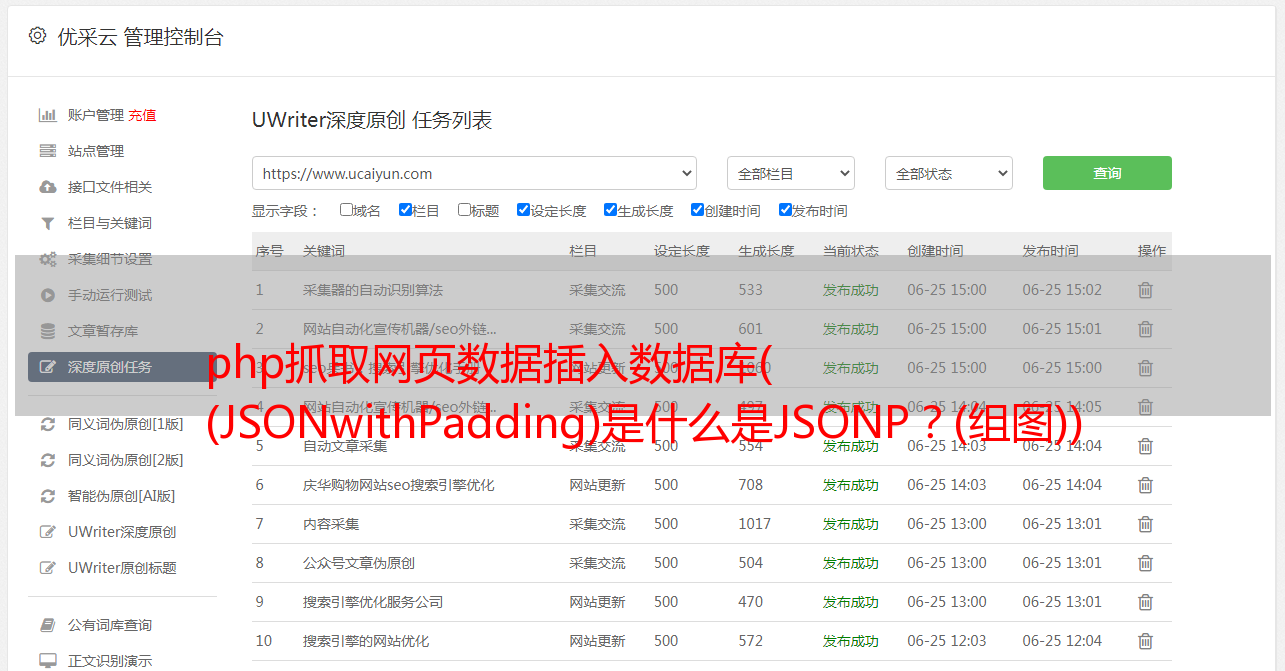Open 栏目与关键词 in the sidebar
1285x671 pixels.
click(x=110, y=223)
